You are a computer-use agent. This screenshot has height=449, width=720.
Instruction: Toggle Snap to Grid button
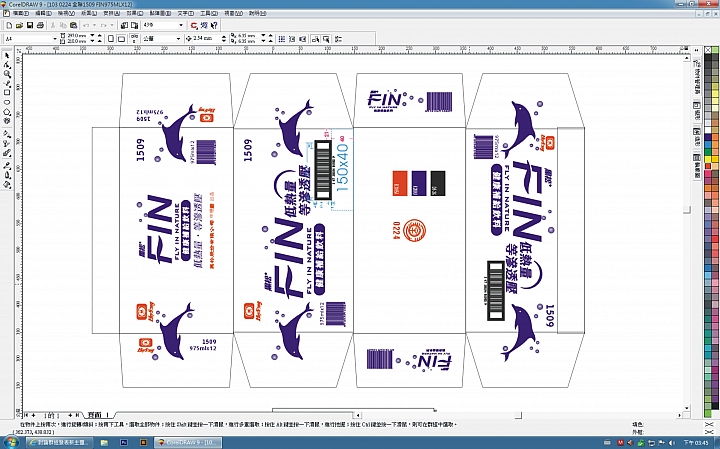pyautogui.click(x=282, y=39)
